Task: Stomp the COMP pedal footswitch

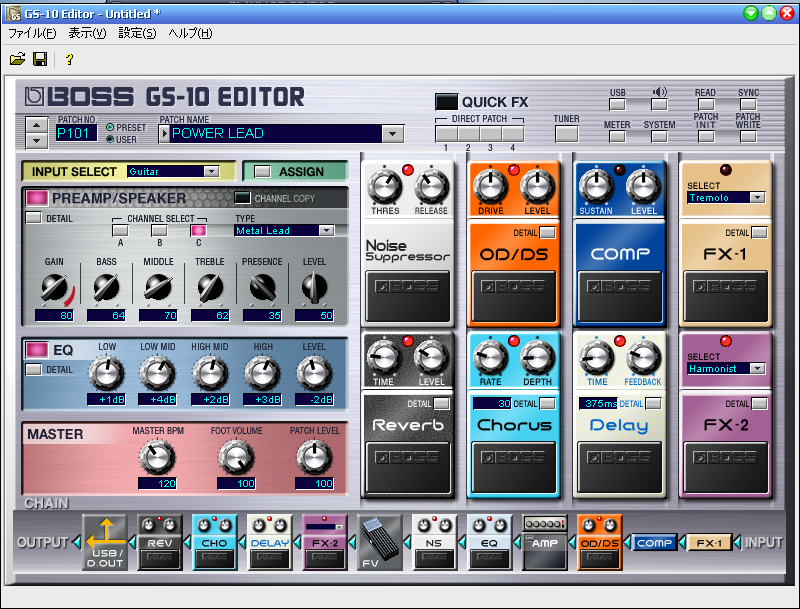Action: click(619, 296)
